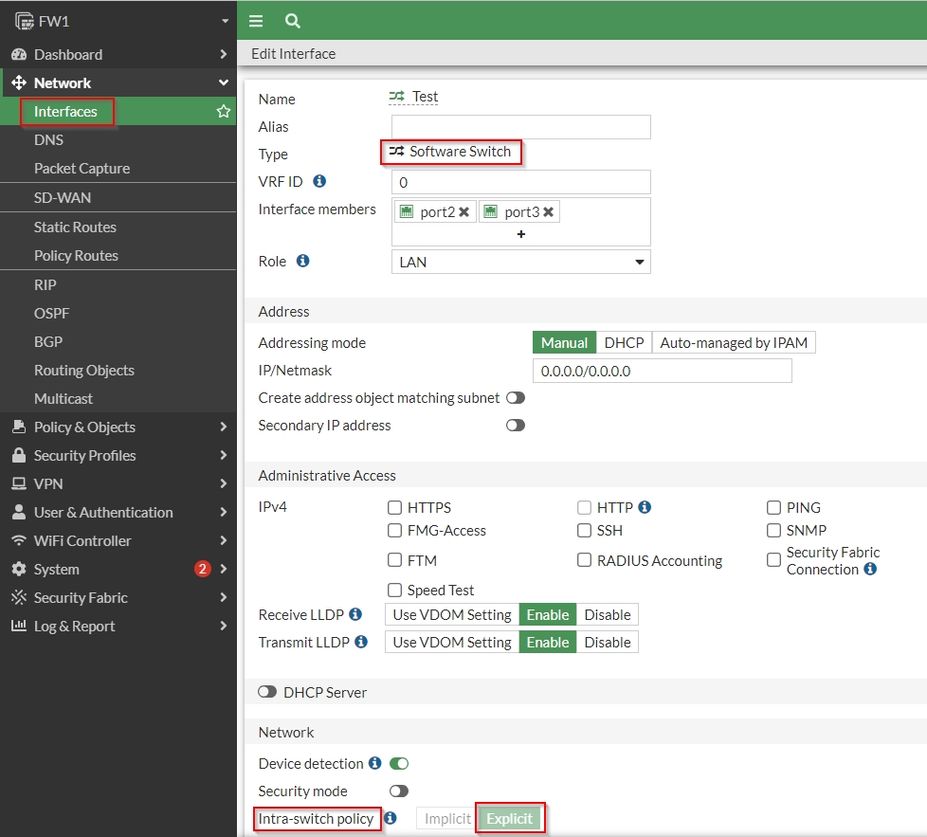Image resolution: width=927 pixels, height=837 pixels.
Task: Enable HTTPS administrative access checkbox
Action: click(395, 508)
